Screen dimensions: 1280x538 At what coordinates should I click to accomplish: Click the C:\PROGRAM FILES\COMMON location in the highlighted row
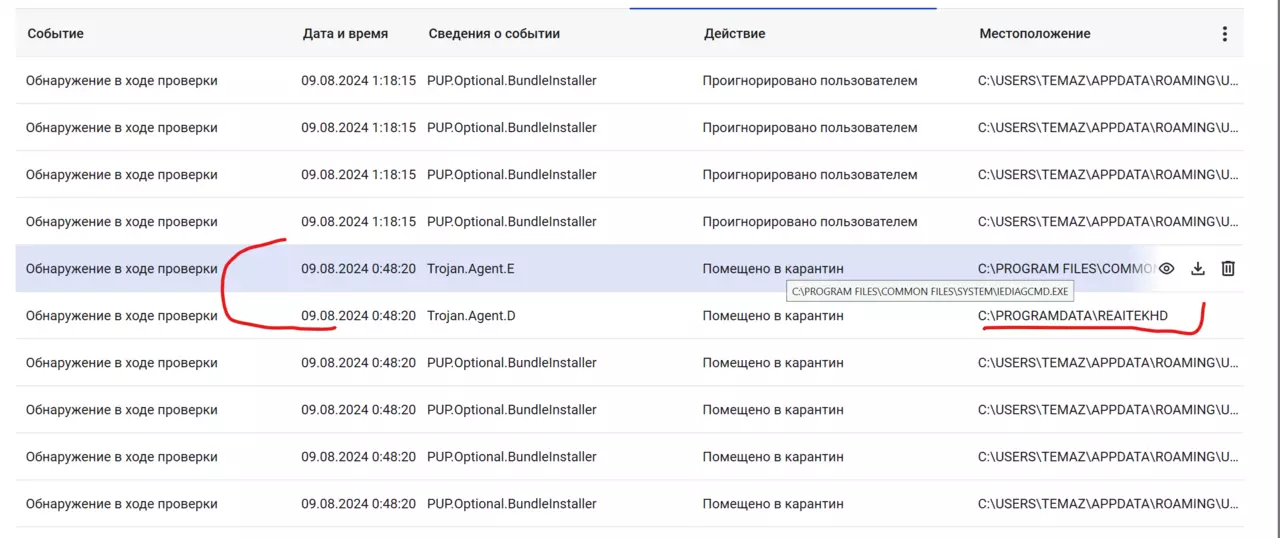[x=1065, y=269]
